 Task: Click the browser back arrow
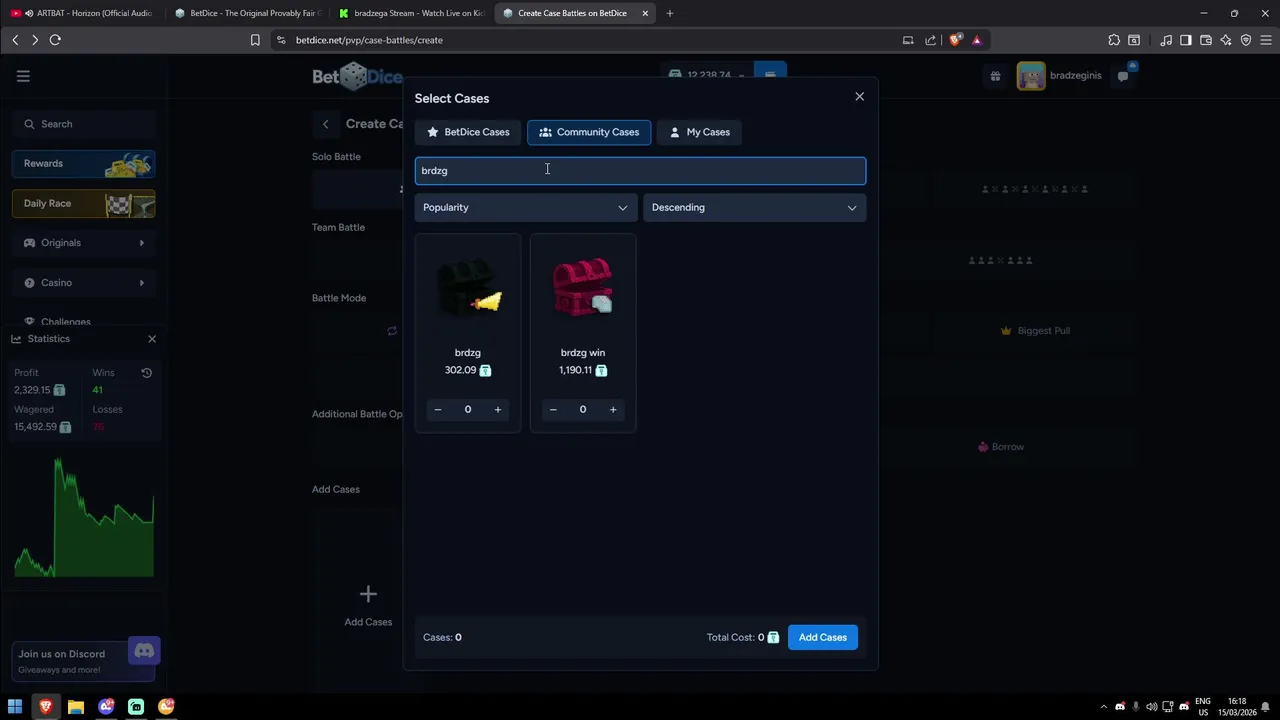click(15, 40)
